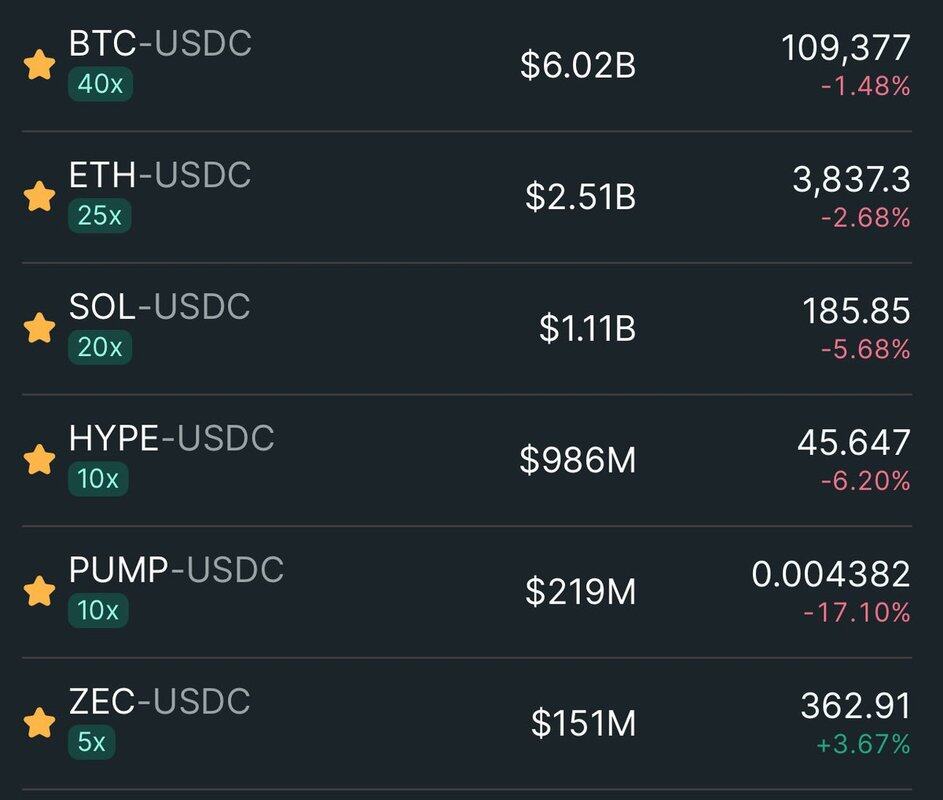Open the ZEC-USDC market pair
This screenshot has height=800, width=943.
click(x=160, y=701)
